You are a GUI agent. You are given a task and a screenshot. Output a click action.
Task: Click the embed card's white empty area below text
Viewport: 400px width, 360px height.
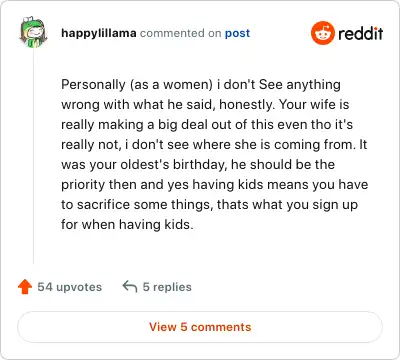(213, 250)
